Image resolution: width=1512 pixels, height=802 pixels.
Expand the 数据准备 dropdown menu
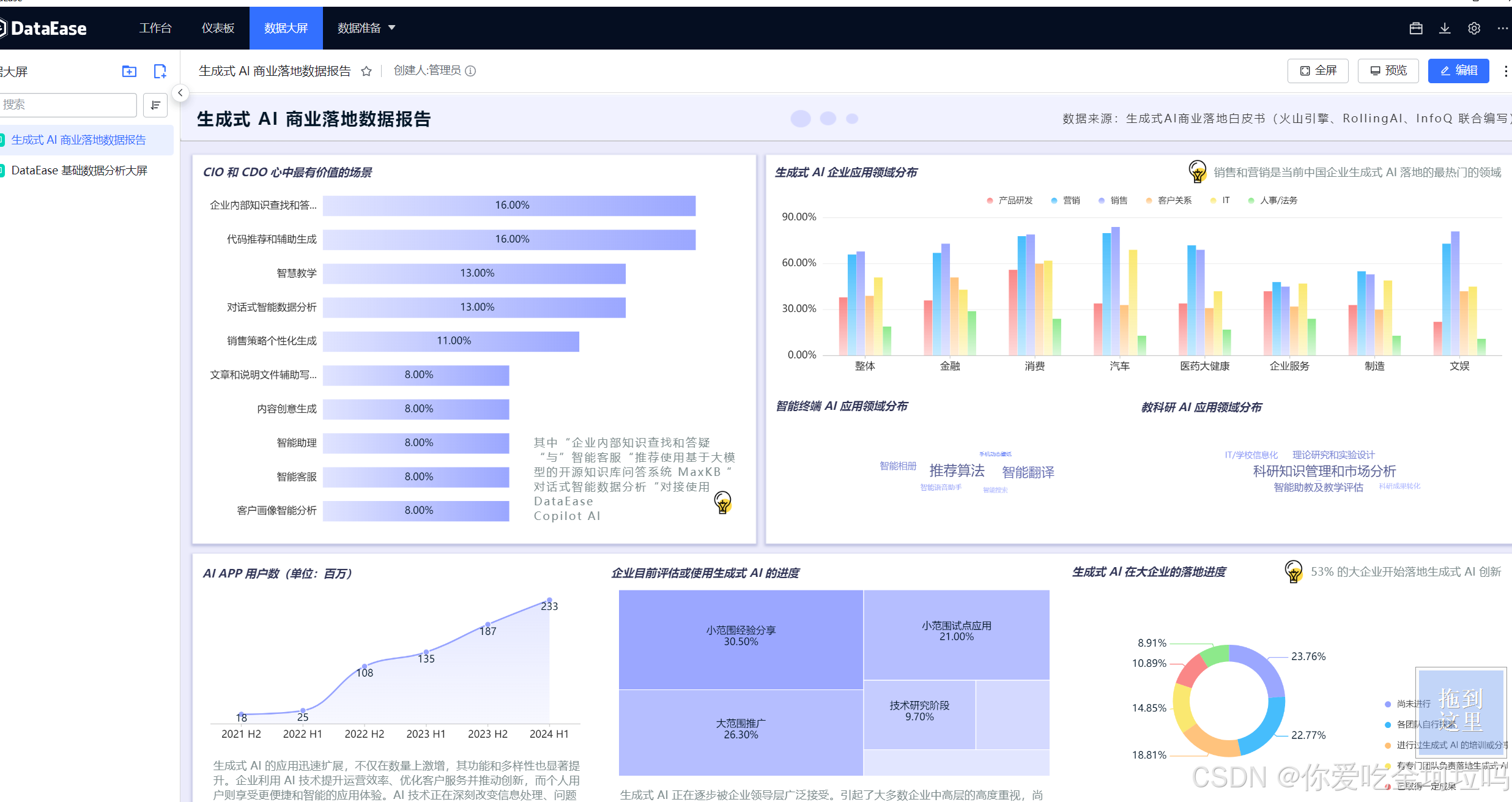tap(366, 28)
